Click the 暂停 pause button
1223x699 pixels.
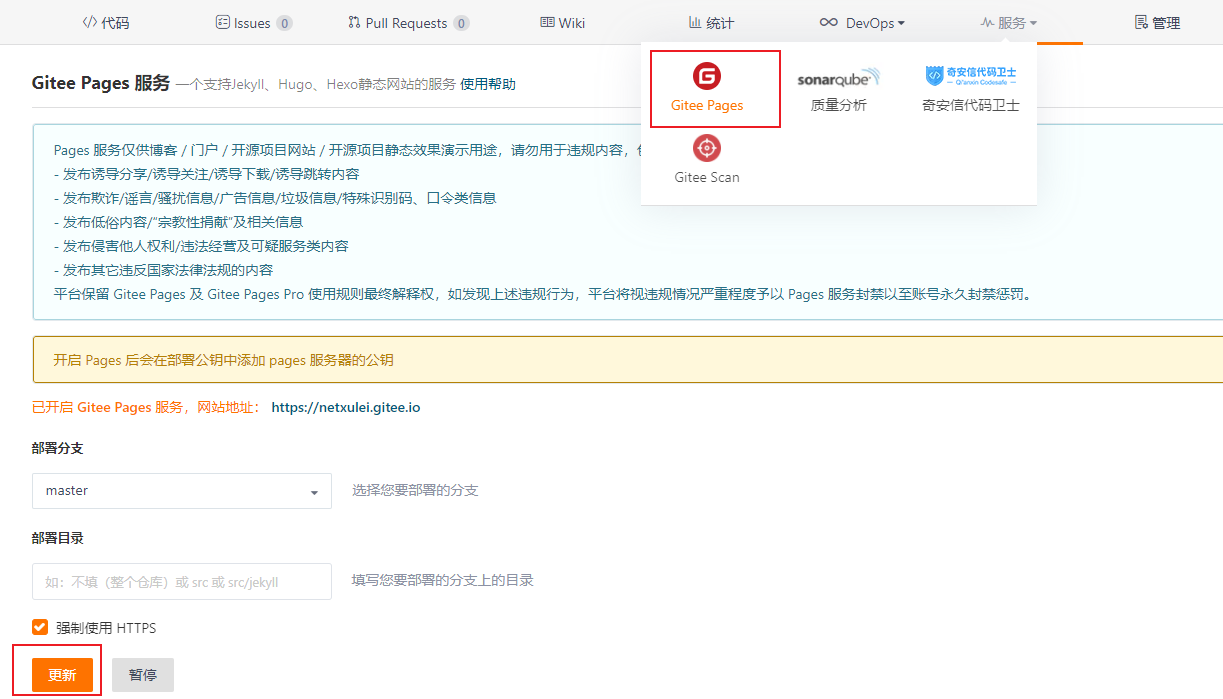(143, 675)
